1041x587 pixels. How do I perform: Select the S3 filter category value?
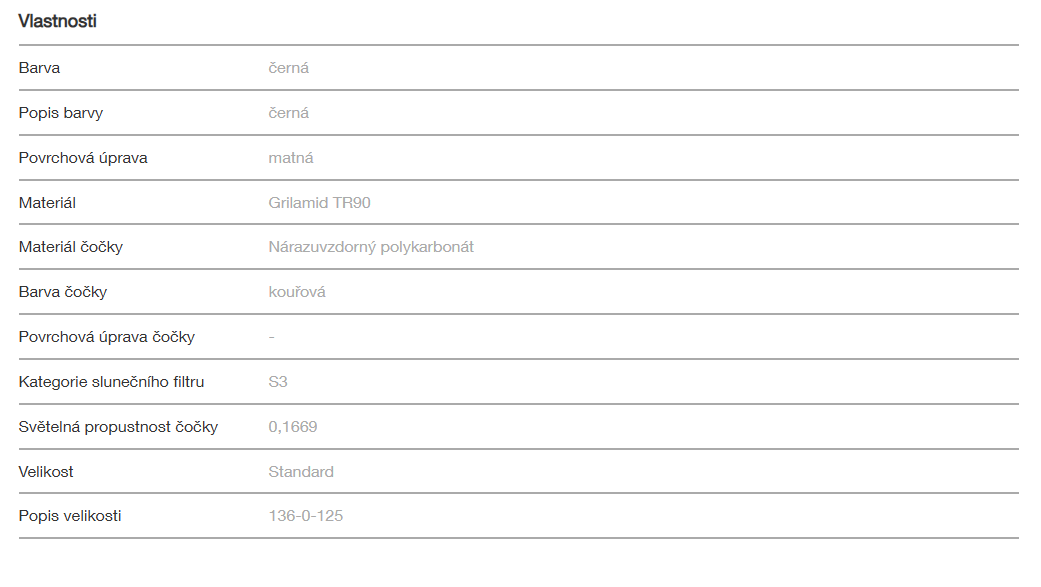[278, 382]
